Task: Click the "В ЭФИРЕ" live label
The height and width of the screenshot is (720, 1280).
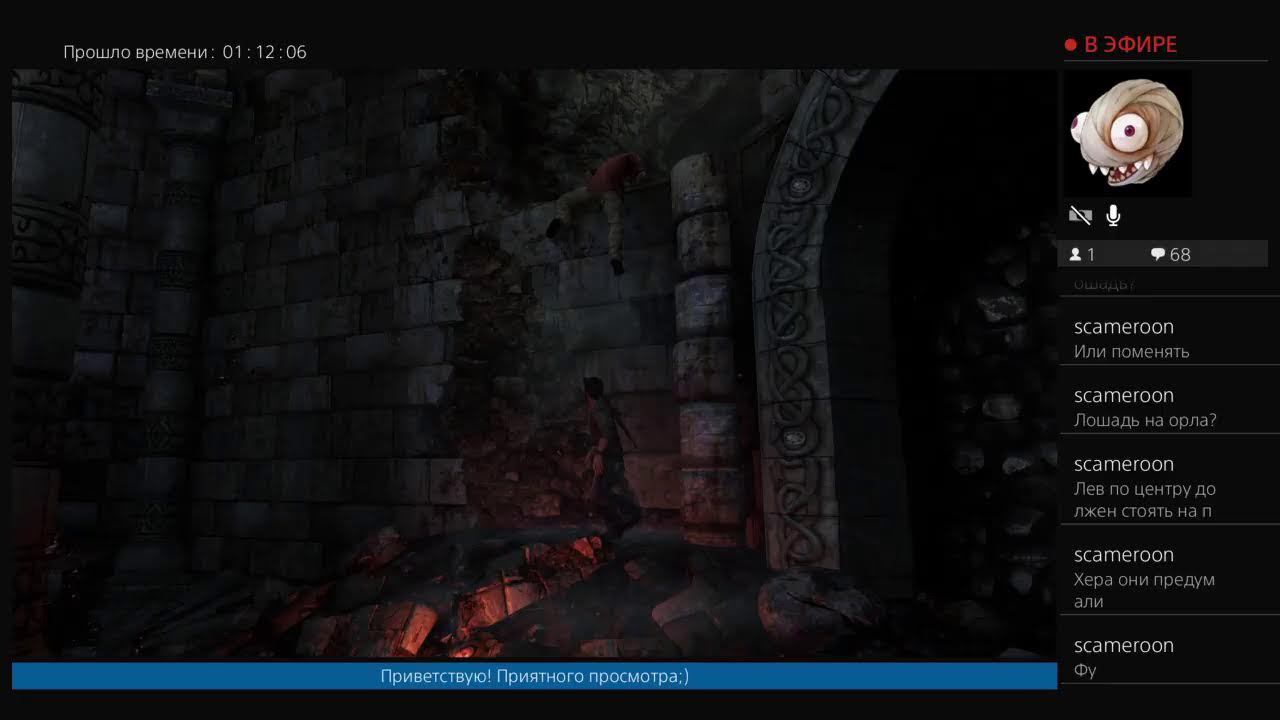Action: click(1130, 45)
